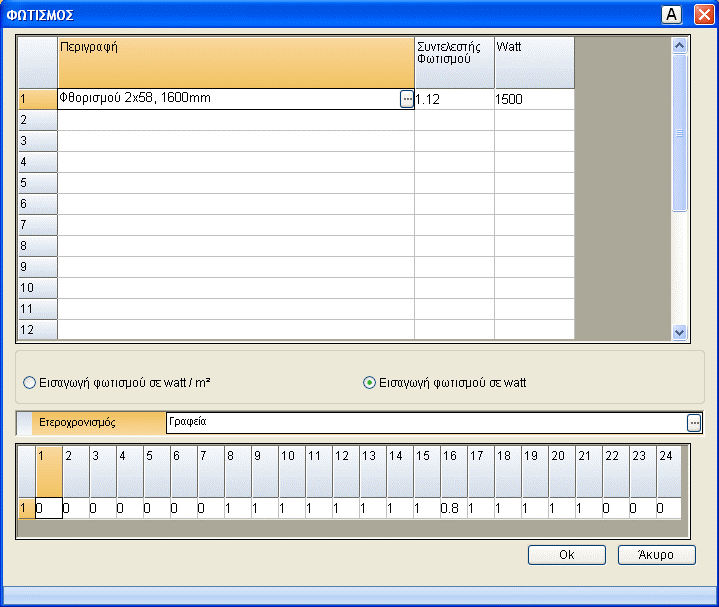Click the Περιγραφή column header
This screenshot has height=607, width=719.
[x=236, y=63]
